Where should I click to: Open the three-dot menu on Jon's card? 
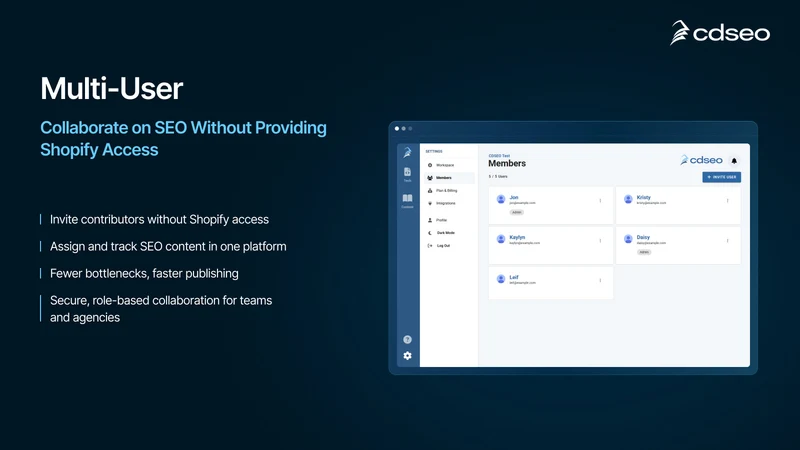click(600, 201)
